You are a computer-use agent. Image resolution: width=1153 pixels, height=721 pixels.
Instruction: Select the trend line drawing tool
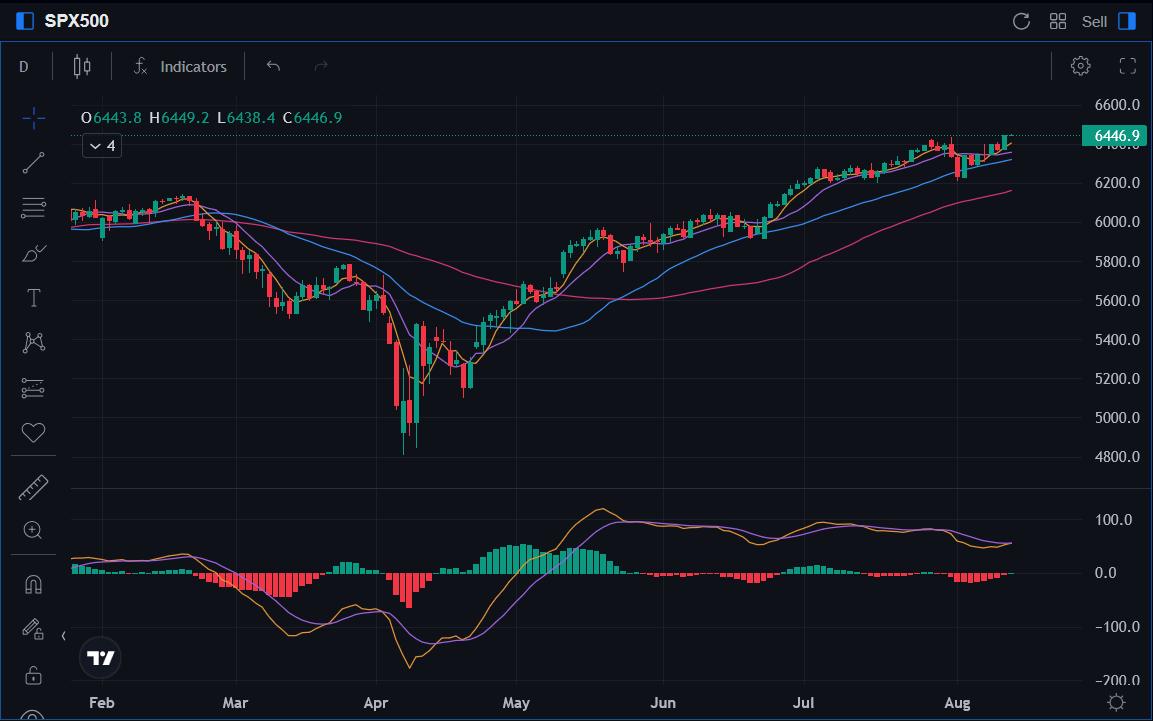(x=33, y=162)
